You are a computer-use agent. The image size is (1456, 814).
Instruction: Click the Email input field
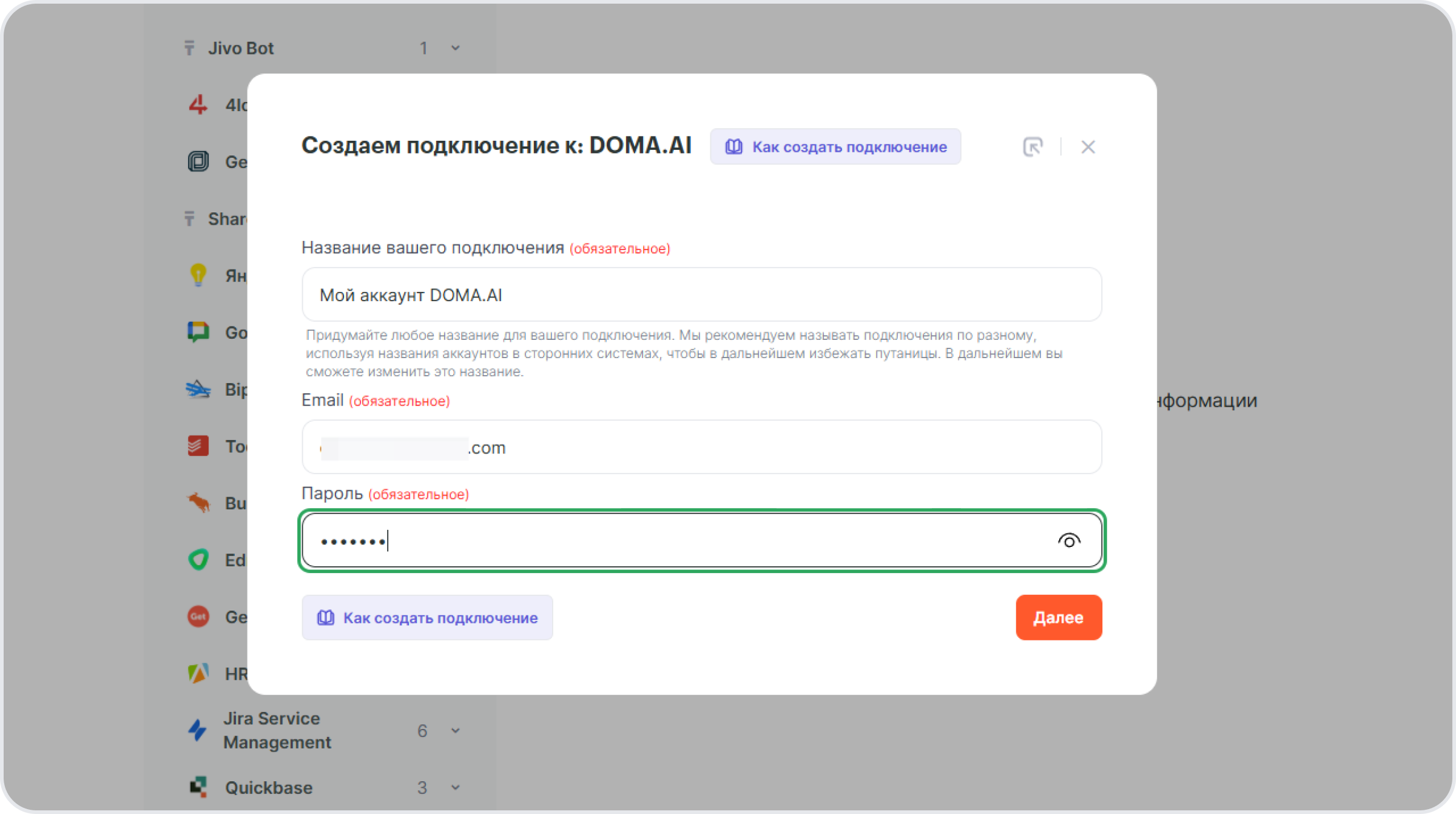tap(702, 447)
